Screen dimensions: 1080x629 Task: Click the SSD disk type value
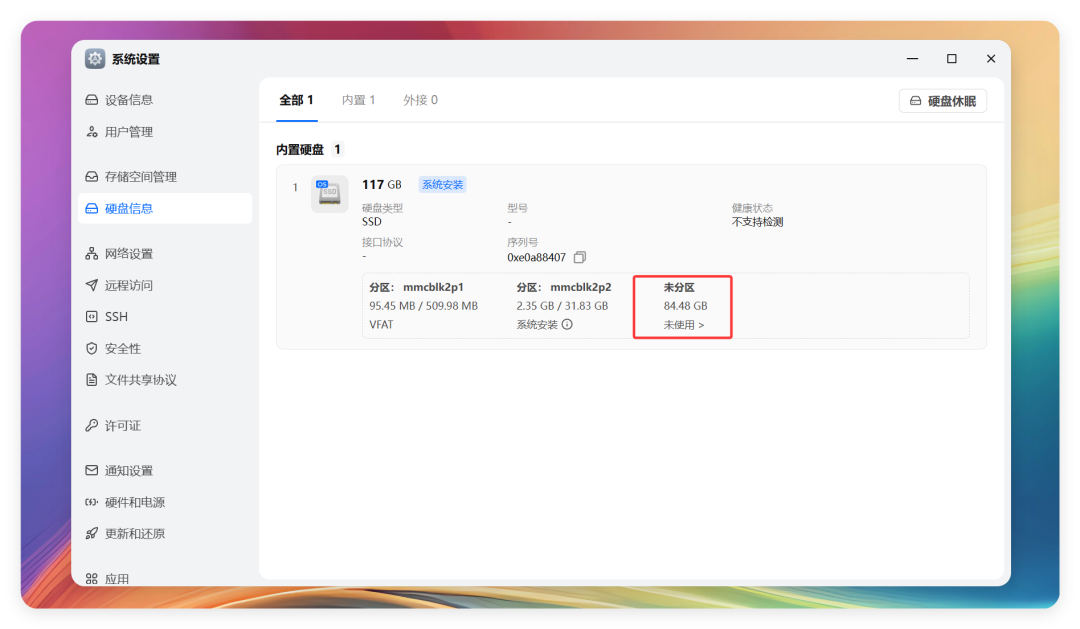pos(372,222)
